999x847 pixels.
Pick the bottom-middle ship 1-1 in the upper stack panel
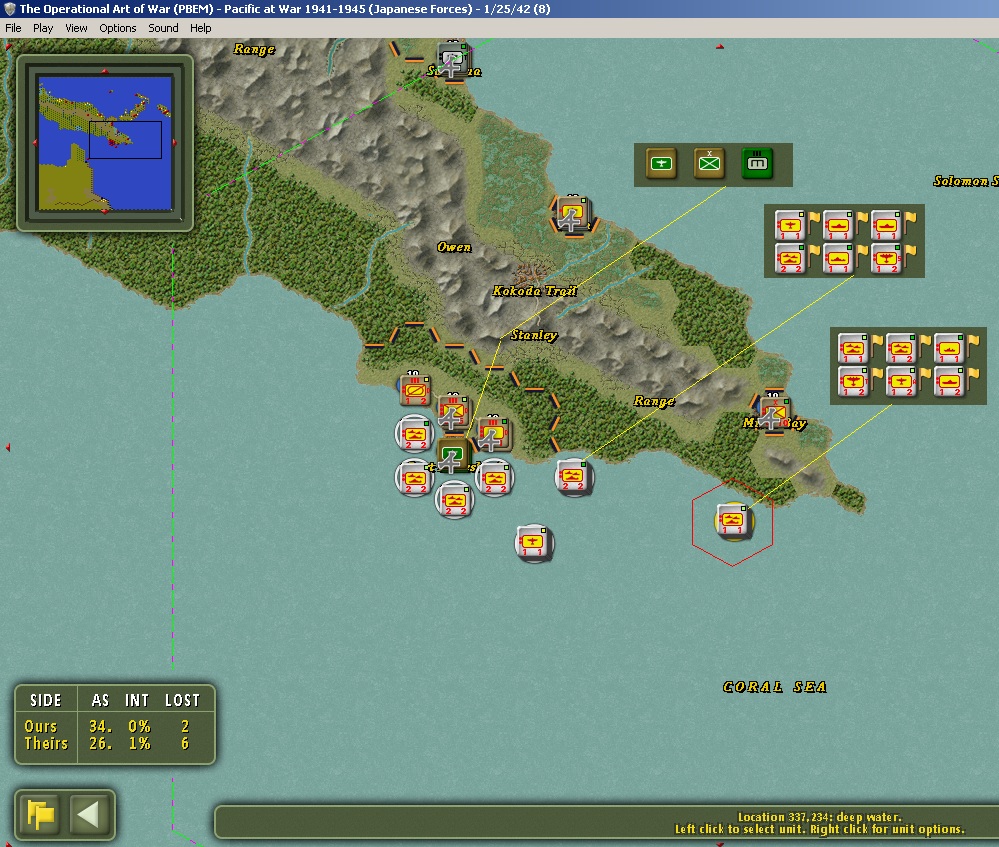point(838,259)
